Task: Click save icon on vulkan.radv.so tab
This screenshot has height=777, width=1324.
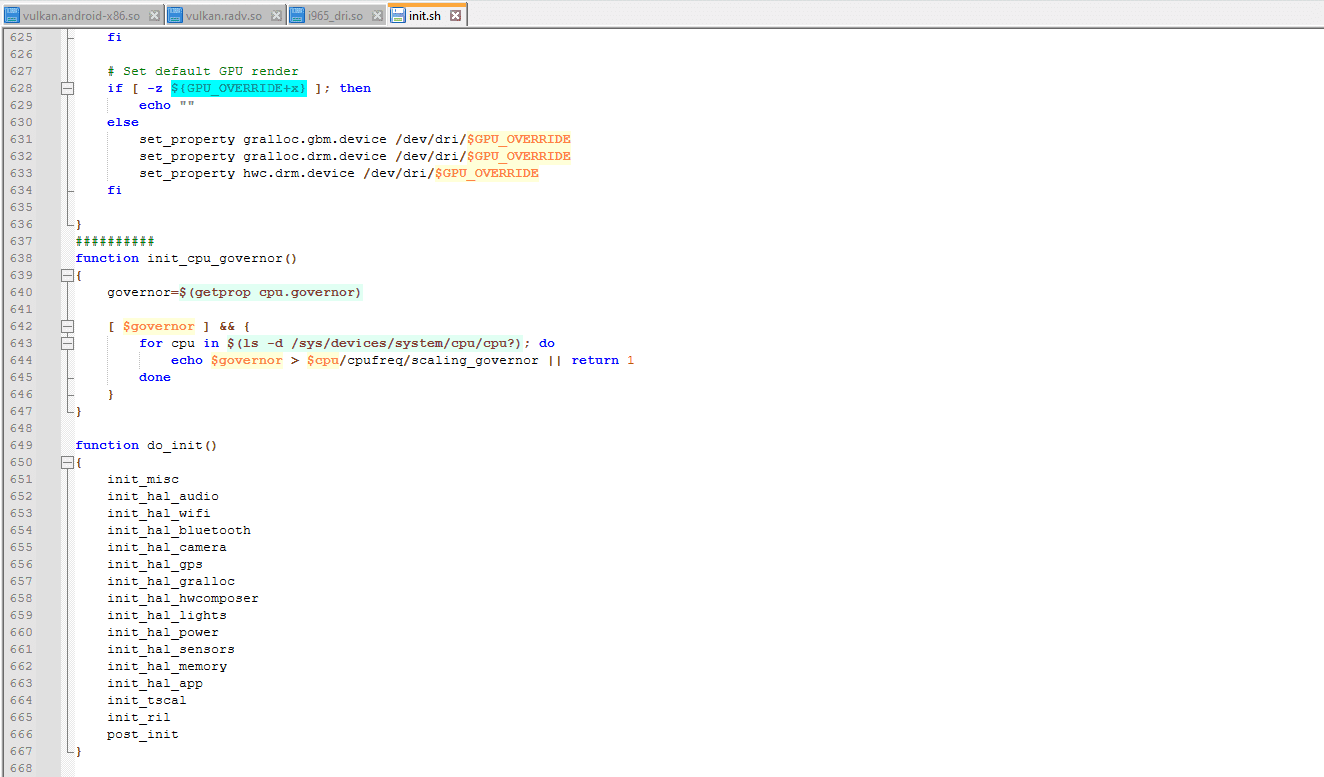Action: 176,16
